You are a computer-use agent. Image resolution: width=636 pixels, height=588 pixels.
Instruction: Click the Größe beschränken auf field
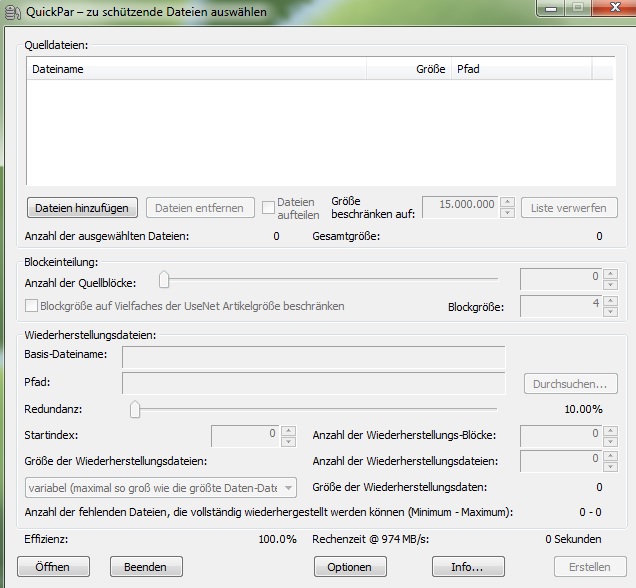(x=460, y=207)
